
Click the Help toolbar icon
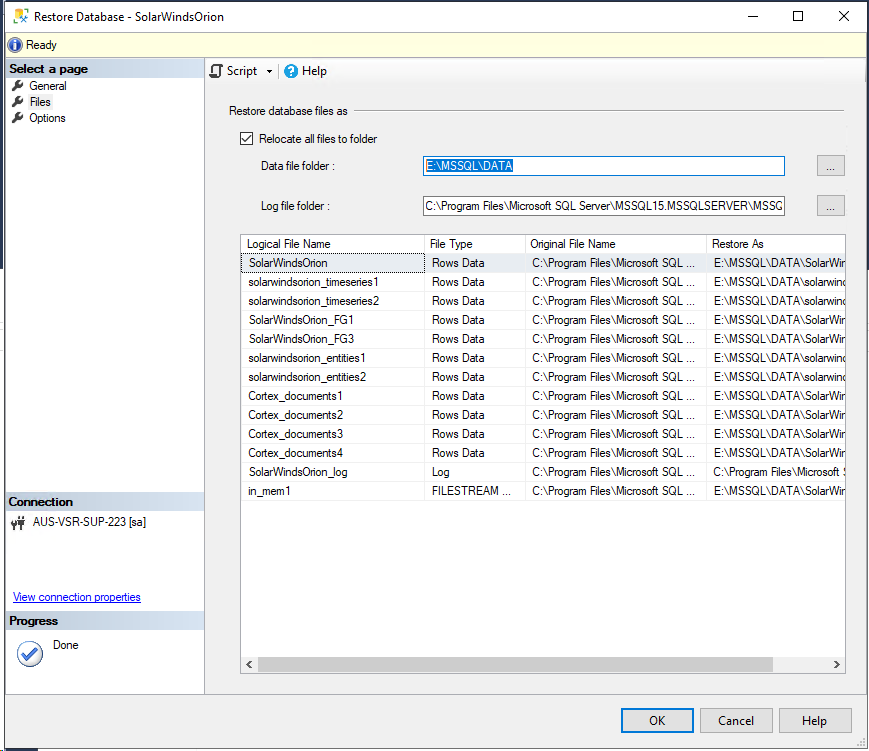[x=290, y=71]
